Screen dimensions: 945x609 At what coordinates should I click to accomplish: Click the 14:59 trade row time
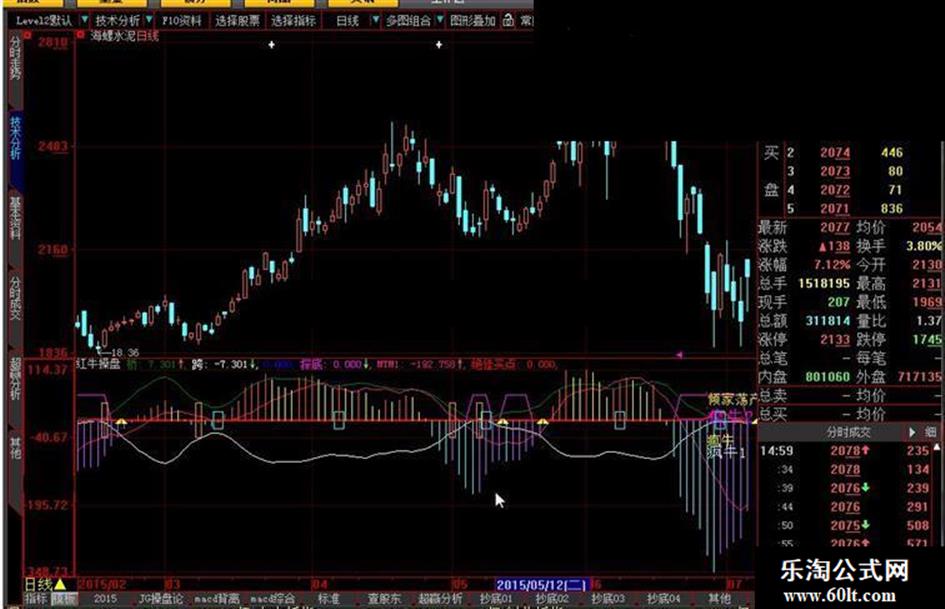pyautogui.click(x=776, y=450)
